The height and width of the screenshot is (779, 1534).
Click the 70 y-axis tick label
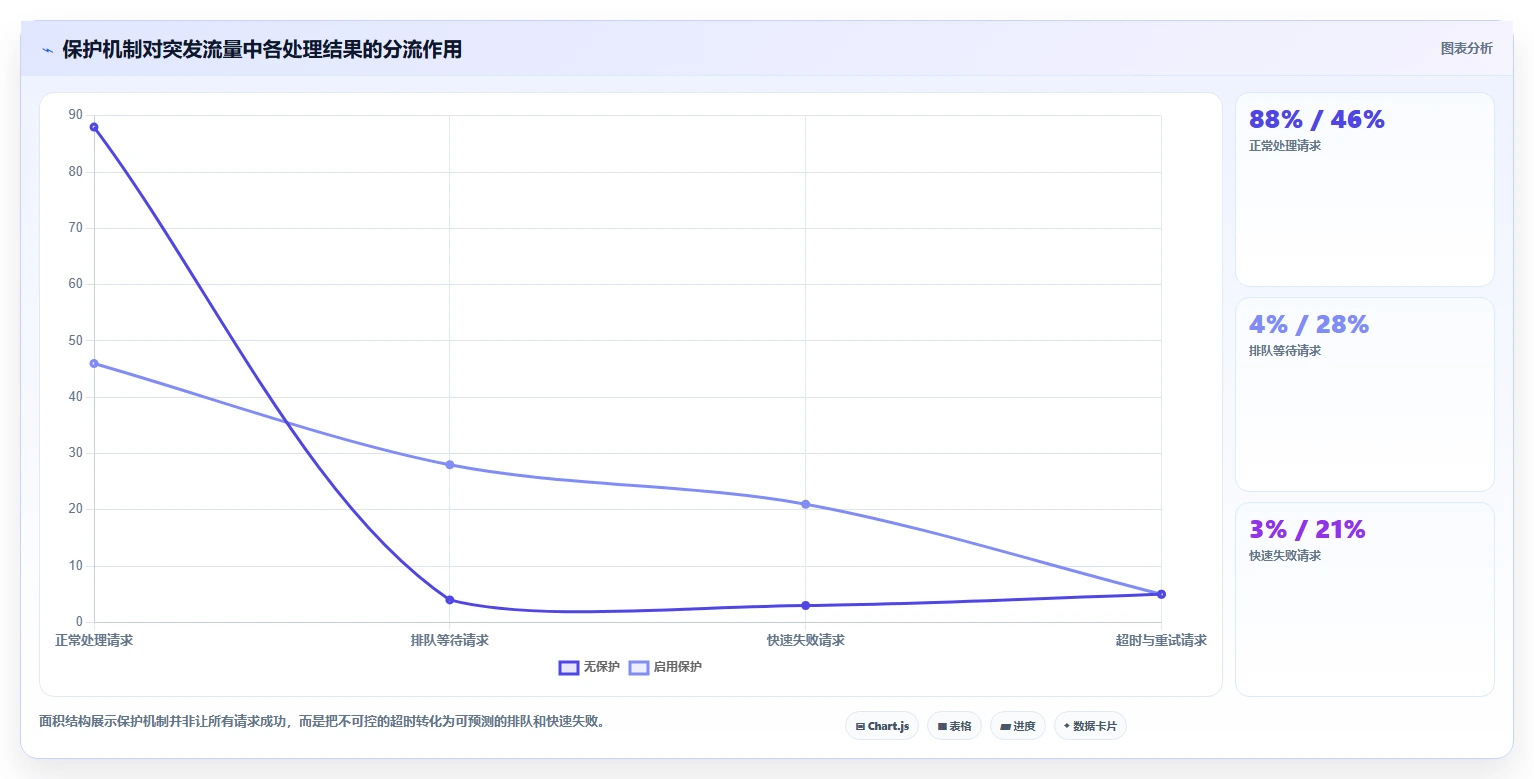(x=76, y=228)
